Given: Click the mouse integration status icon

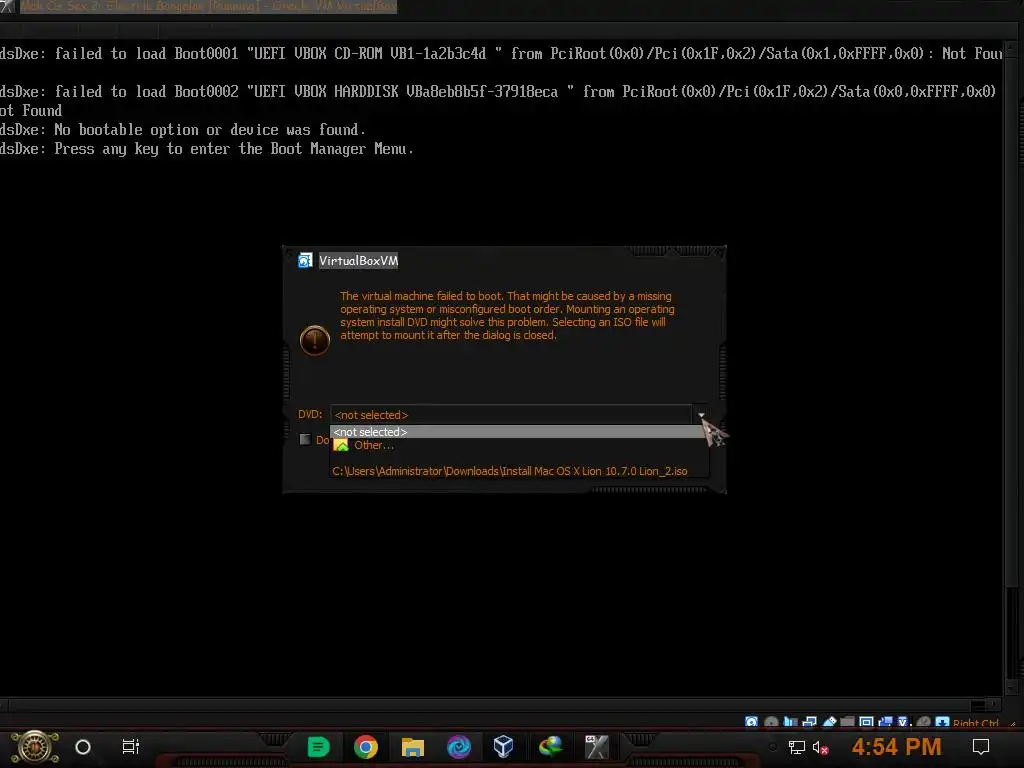Looking at the screenshot, I should (x=923, y=722).
